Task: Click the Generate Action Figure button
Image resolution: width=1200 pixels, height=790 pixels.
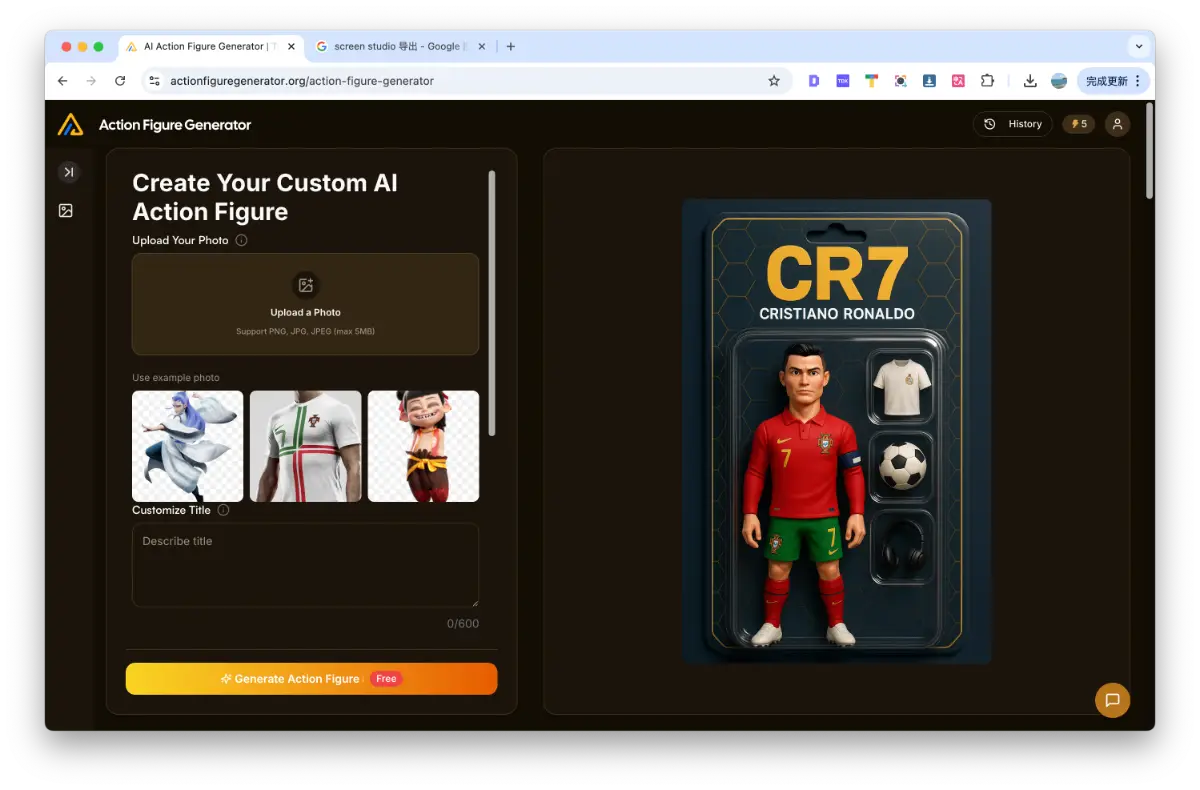Action: 311,678
